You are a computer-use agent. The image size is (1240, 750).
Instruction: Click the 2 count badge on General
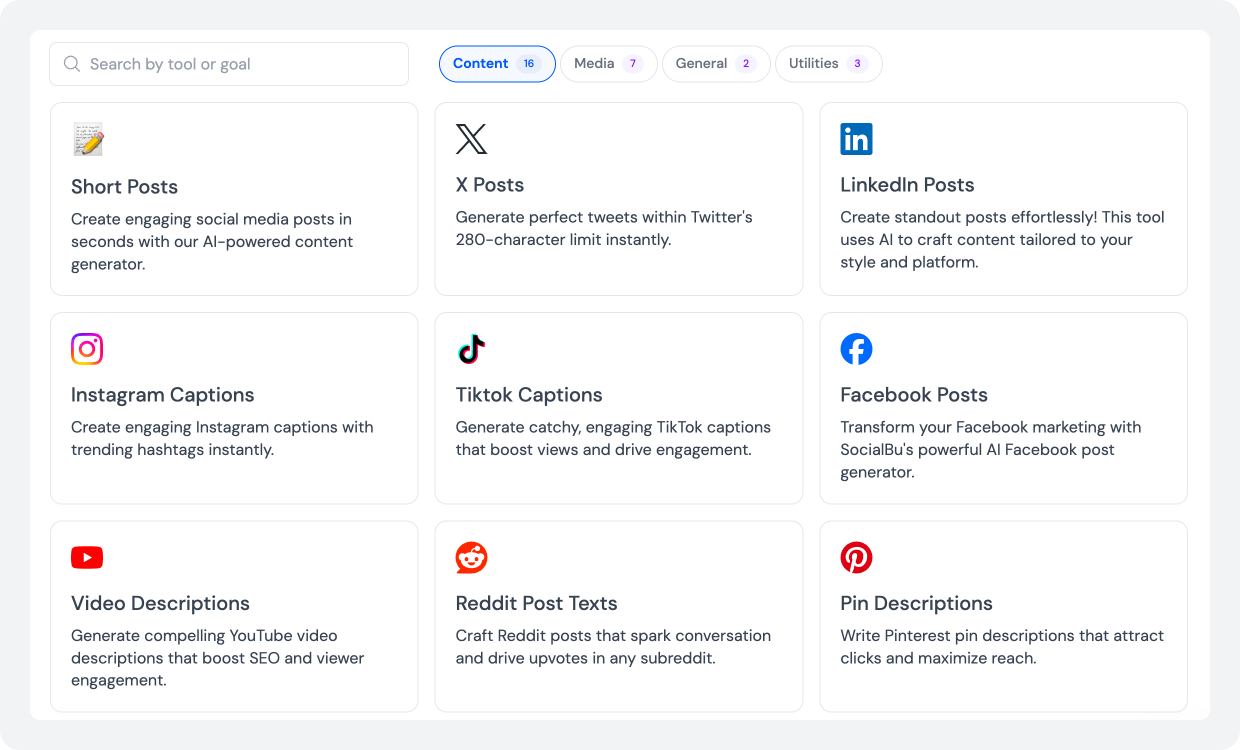[745, 64]
